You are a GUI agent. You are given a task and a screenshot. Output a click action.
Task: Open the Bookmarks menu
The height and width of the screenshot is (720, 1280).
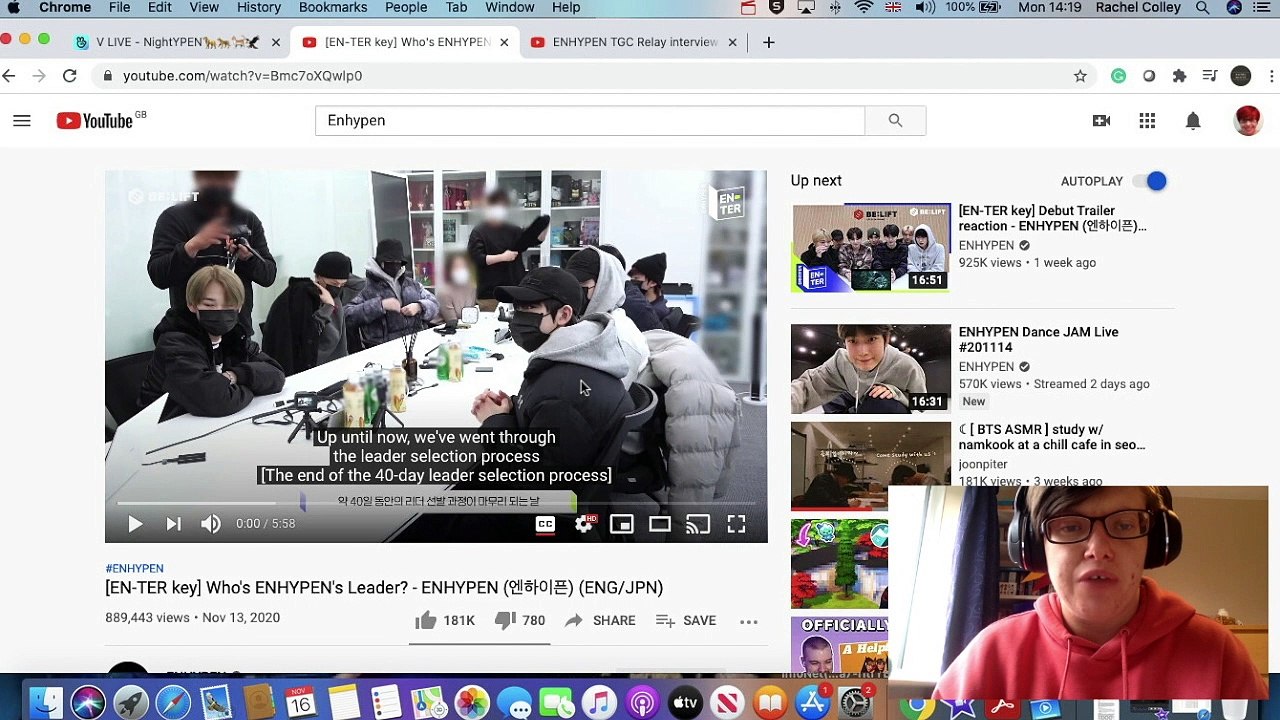click(x=333, y=7)
